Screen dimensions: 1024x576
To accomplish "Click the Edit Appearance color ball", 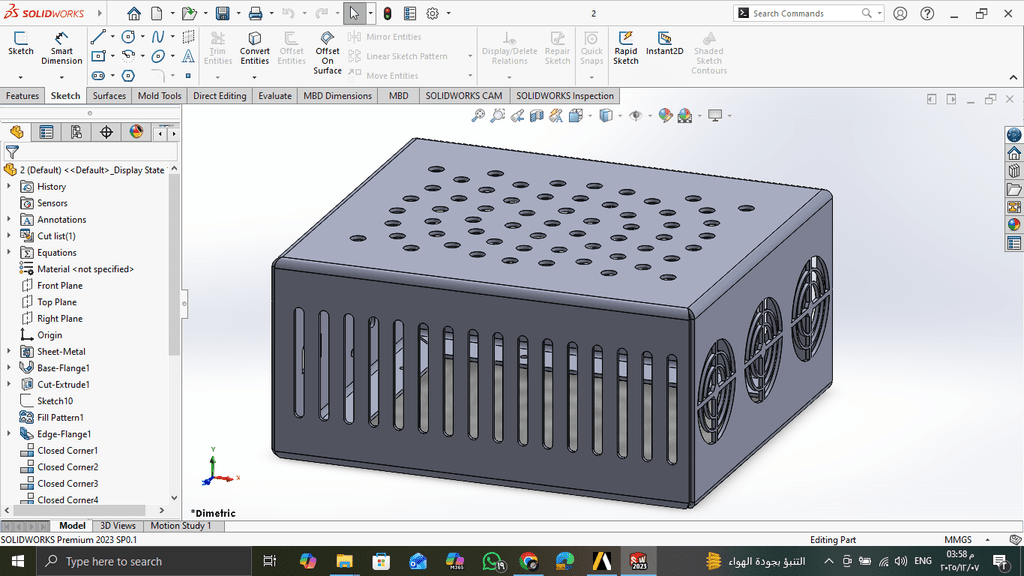I will (x=664, y=116).
